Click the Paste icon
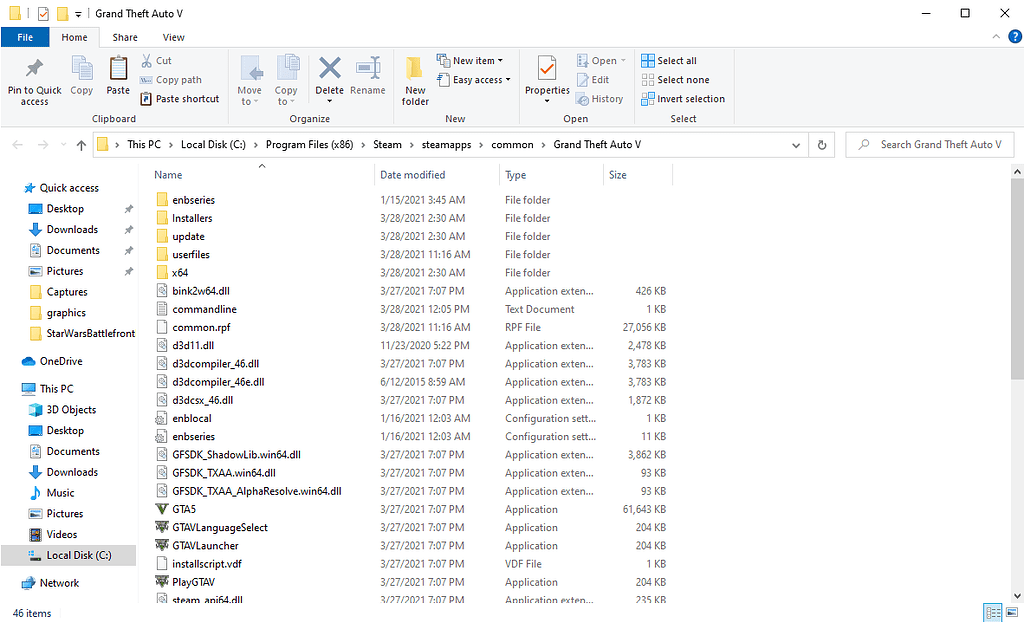The width and height of the screenshot is (1024, 622). 117,80
